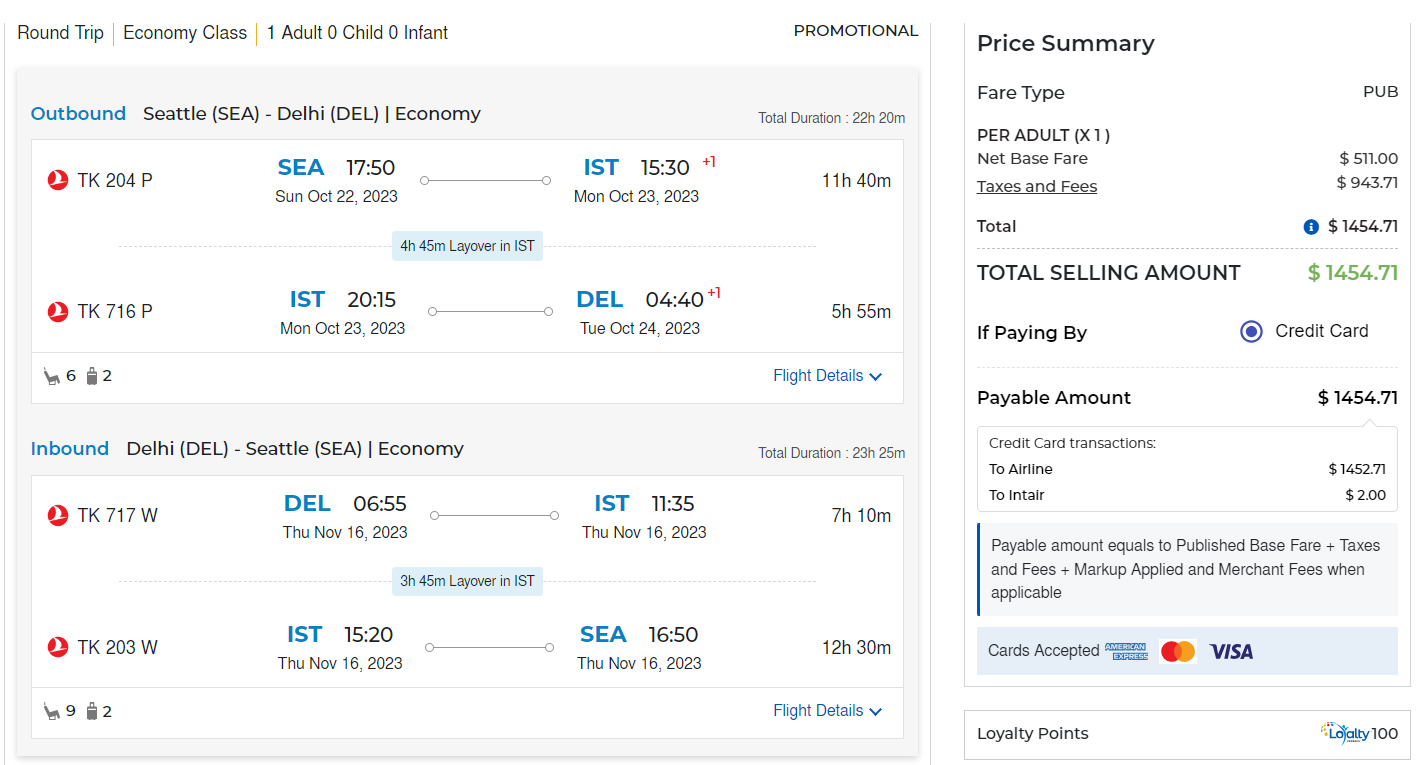Click the outbound seats available icon
Image resolution: width=1420 pixels, height=765 pixels.
click(52, 377)
